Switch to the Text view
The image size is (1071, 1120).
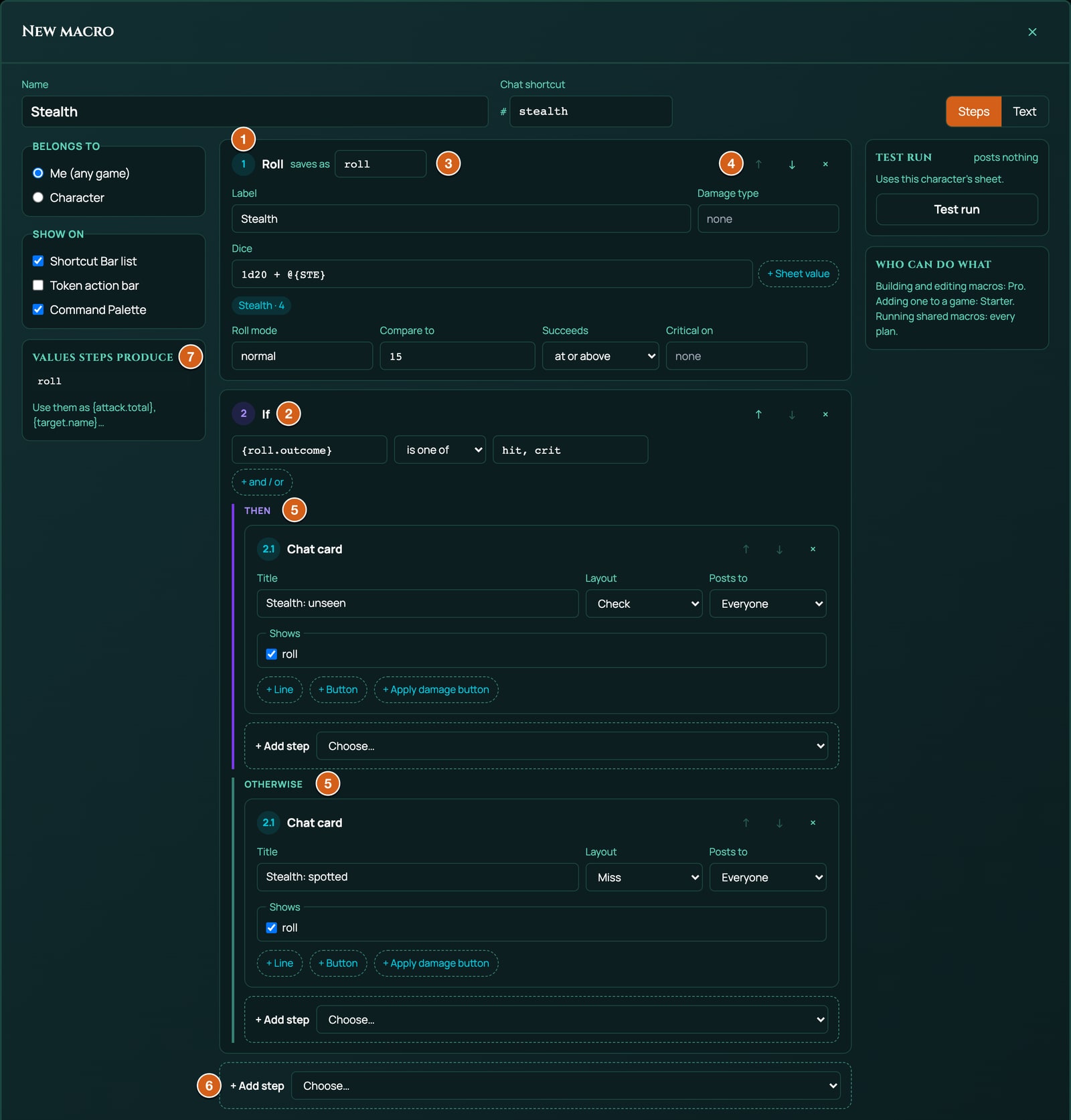pos(1024,112)
